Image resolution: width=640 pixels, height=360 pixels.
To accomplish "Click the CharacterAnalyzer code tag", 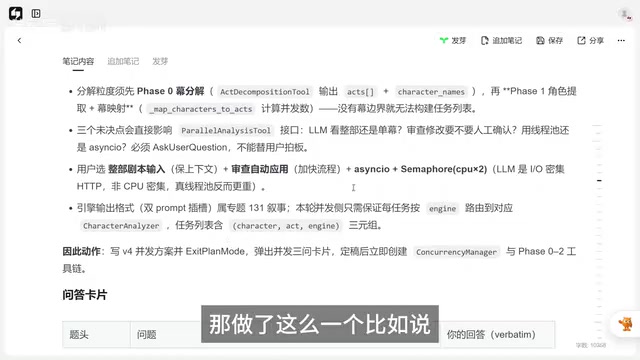I will [x=121, y=226].
